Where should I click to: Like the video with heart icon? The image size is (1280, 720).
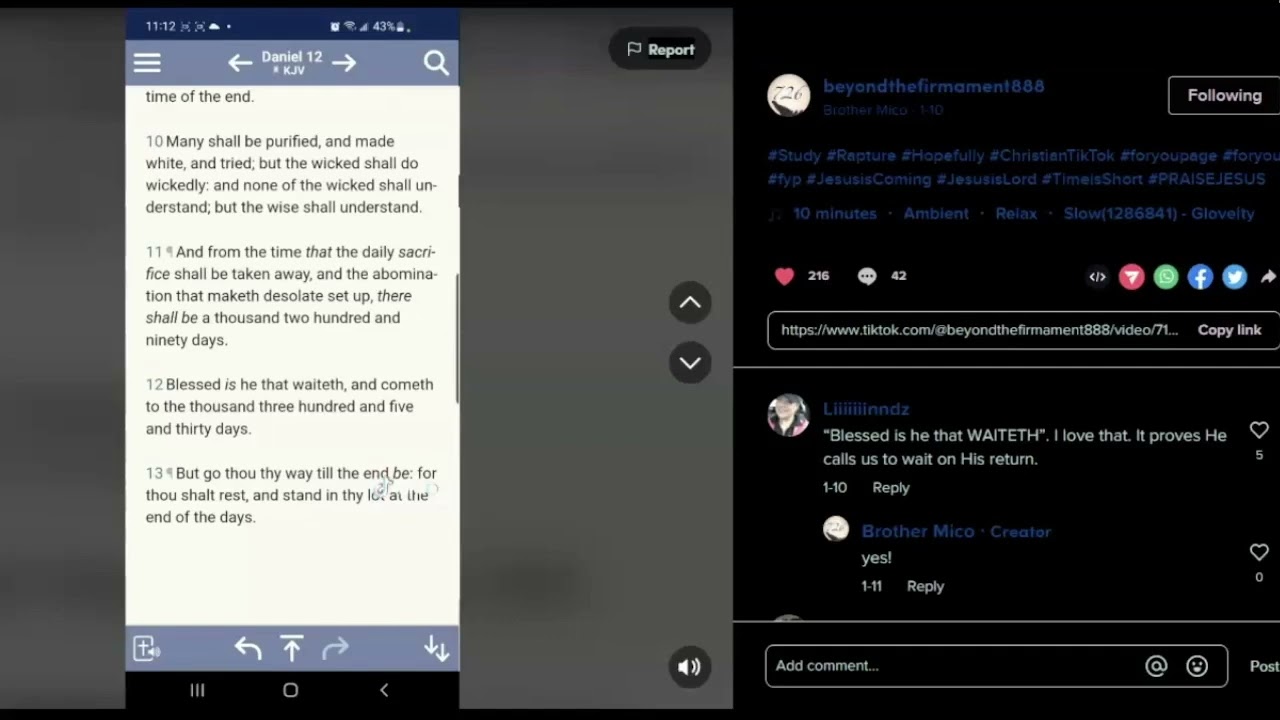pos(785,276)
